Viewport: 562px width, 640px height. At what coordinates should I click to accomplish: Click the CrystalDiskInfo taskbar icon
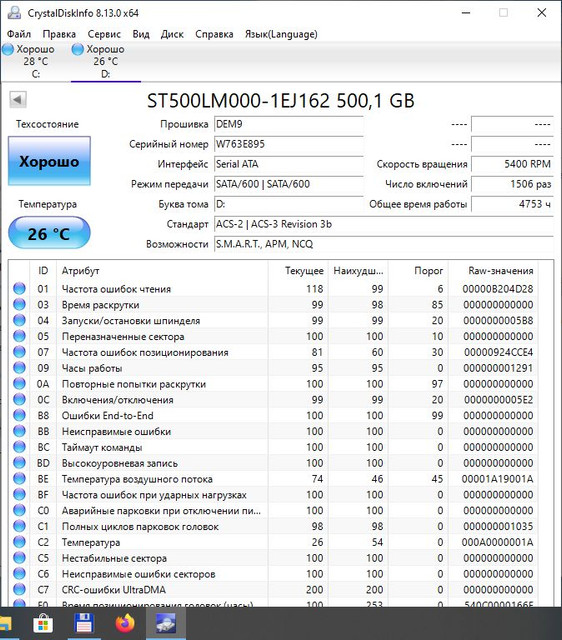click(x=166, y=624)
